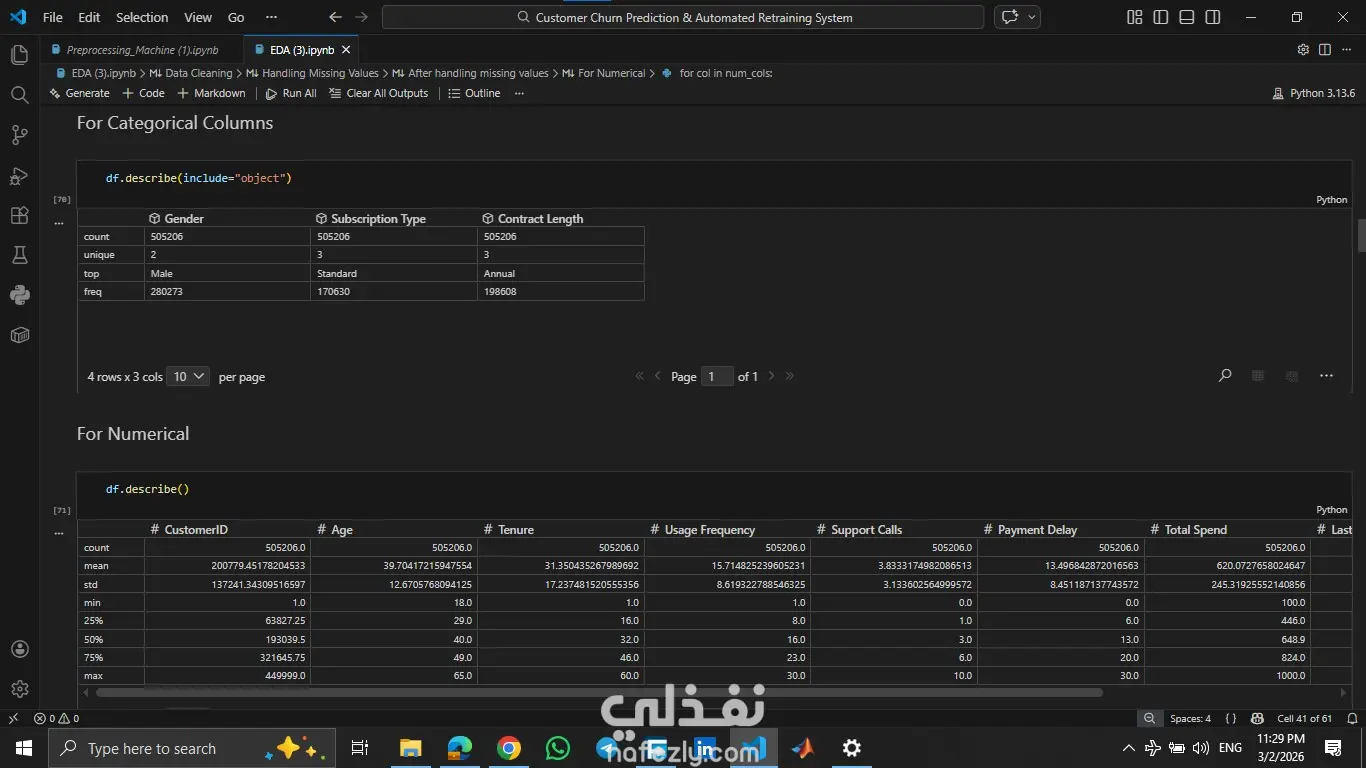This screenshot has width=1366, height=768.
Task: Open the Explorer view in the activity bar
Action: [19, 55]
